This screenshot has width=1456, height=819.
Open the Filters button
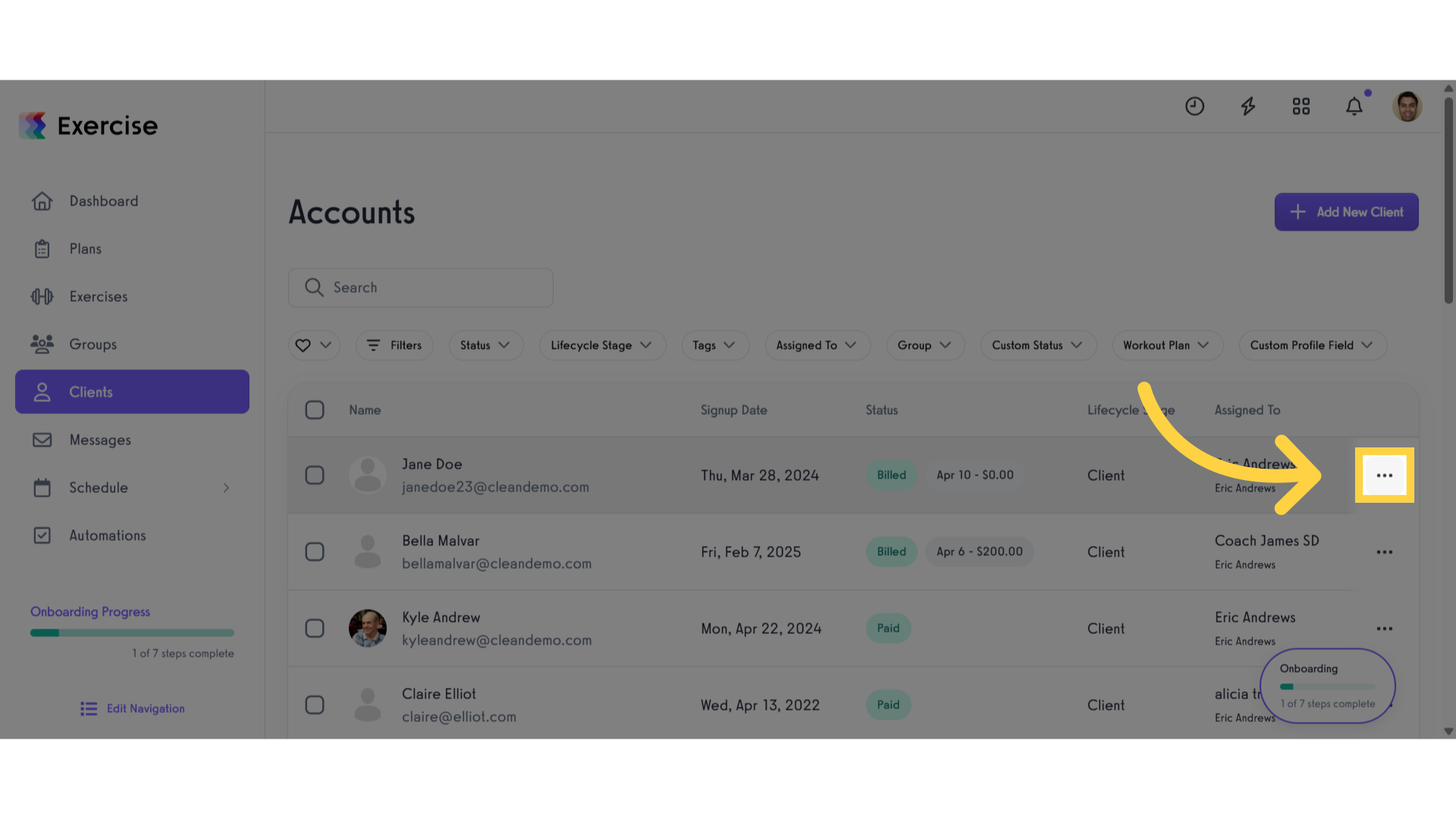pyautogui.click(x=394, y=345)
